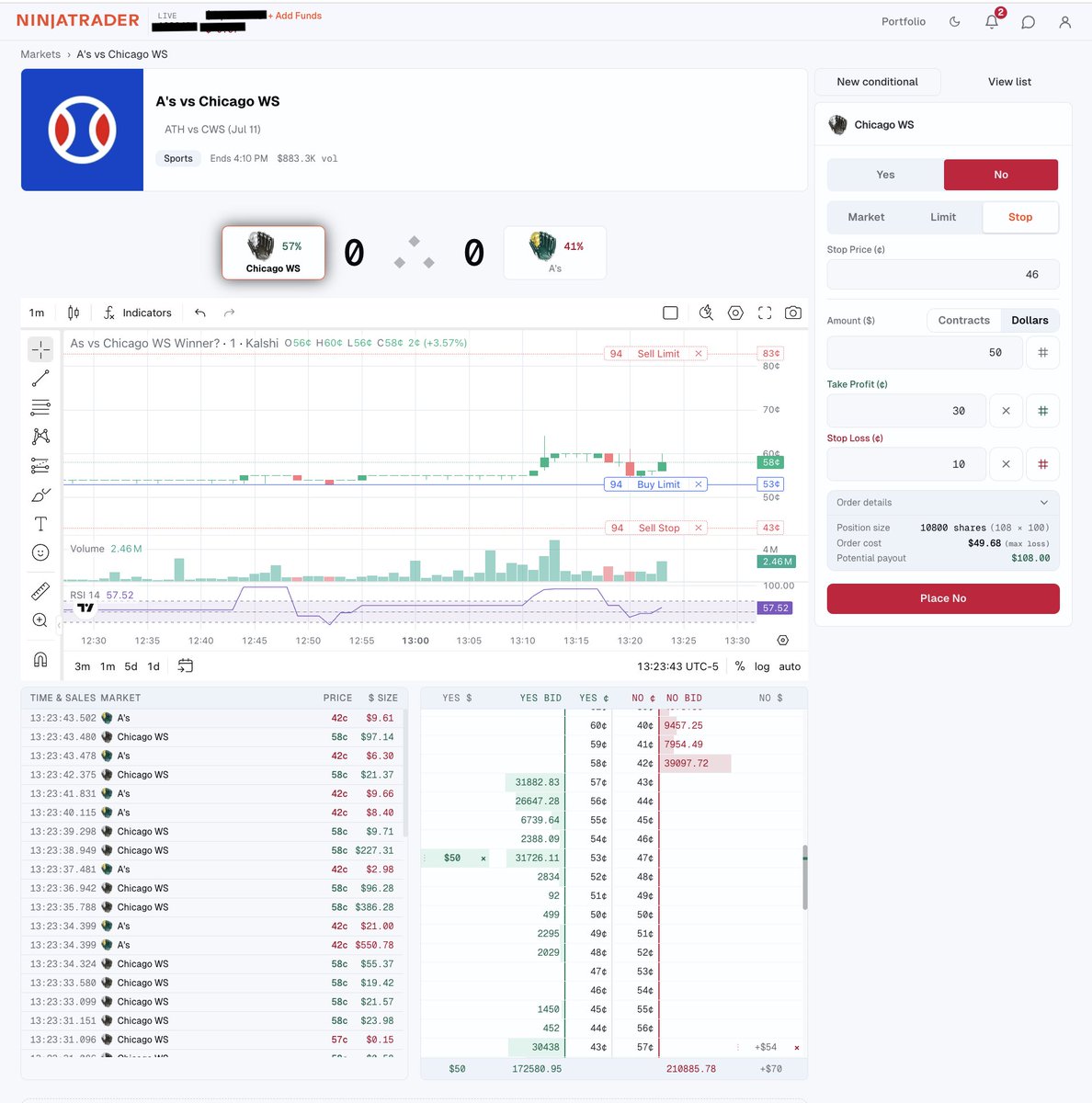Image resolution: width=1092 pixels, height=1103 pixels.
Task: Cancel the Sell Stop order line
Action: pos(699,528)
